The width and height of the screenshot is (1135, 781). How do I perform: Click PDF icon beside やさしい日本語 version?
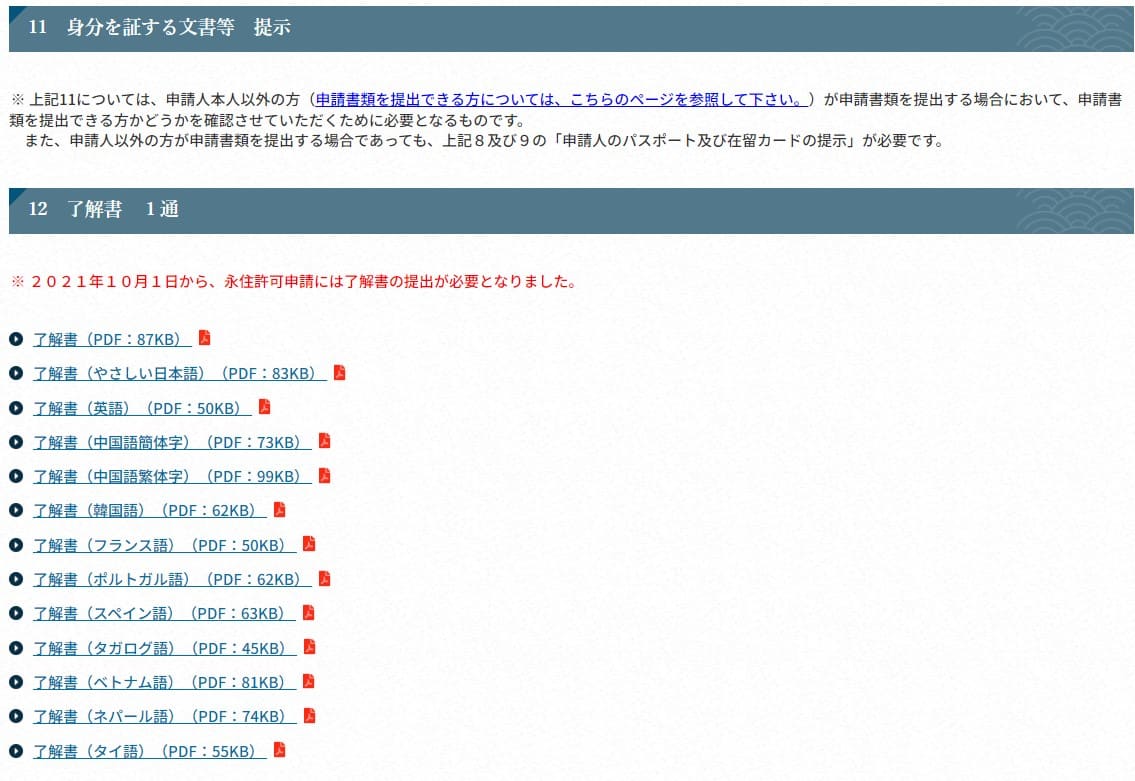(x=339, y=372)
